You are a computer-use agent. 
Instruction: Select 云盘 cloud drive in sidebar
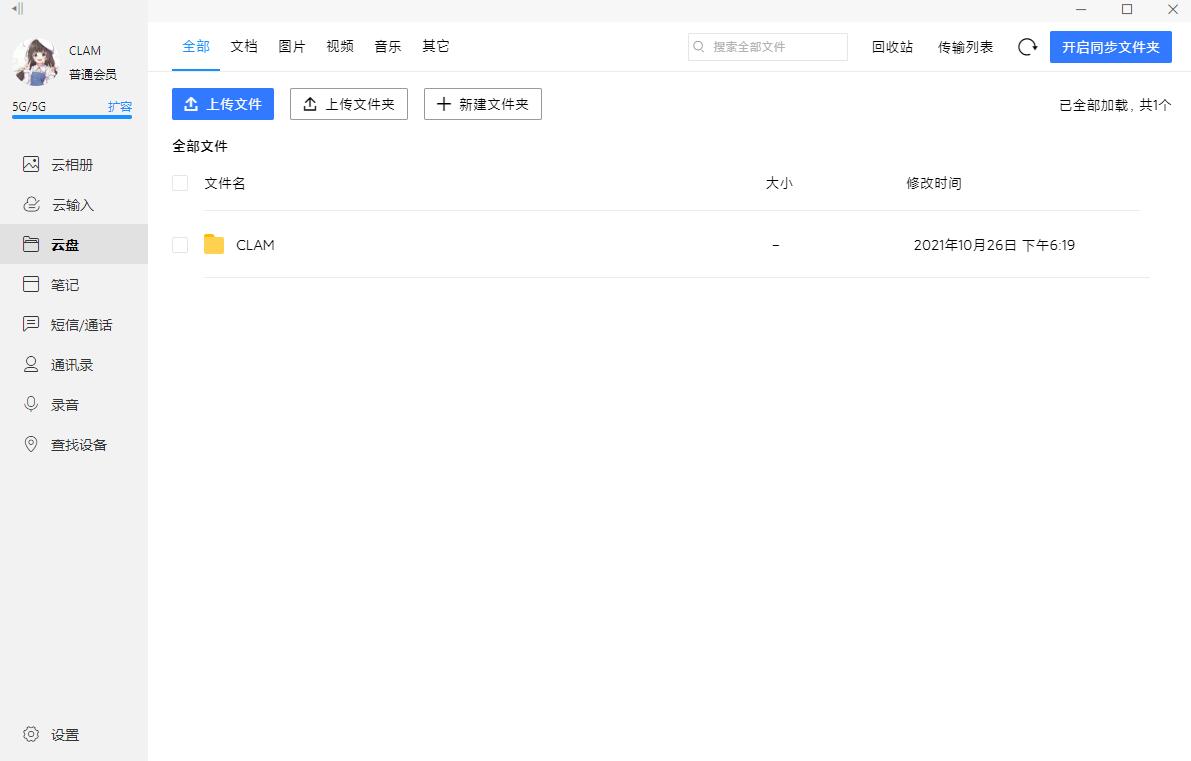pyautogui.click(x=74, y=245)
